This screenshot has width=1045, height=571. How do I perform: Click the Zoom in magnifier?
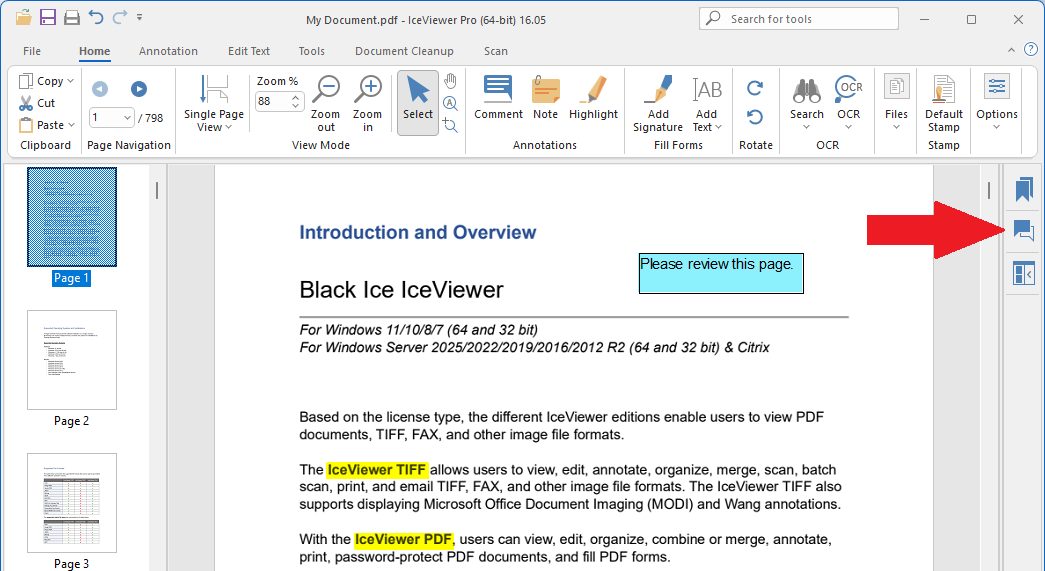pos(367,103)
